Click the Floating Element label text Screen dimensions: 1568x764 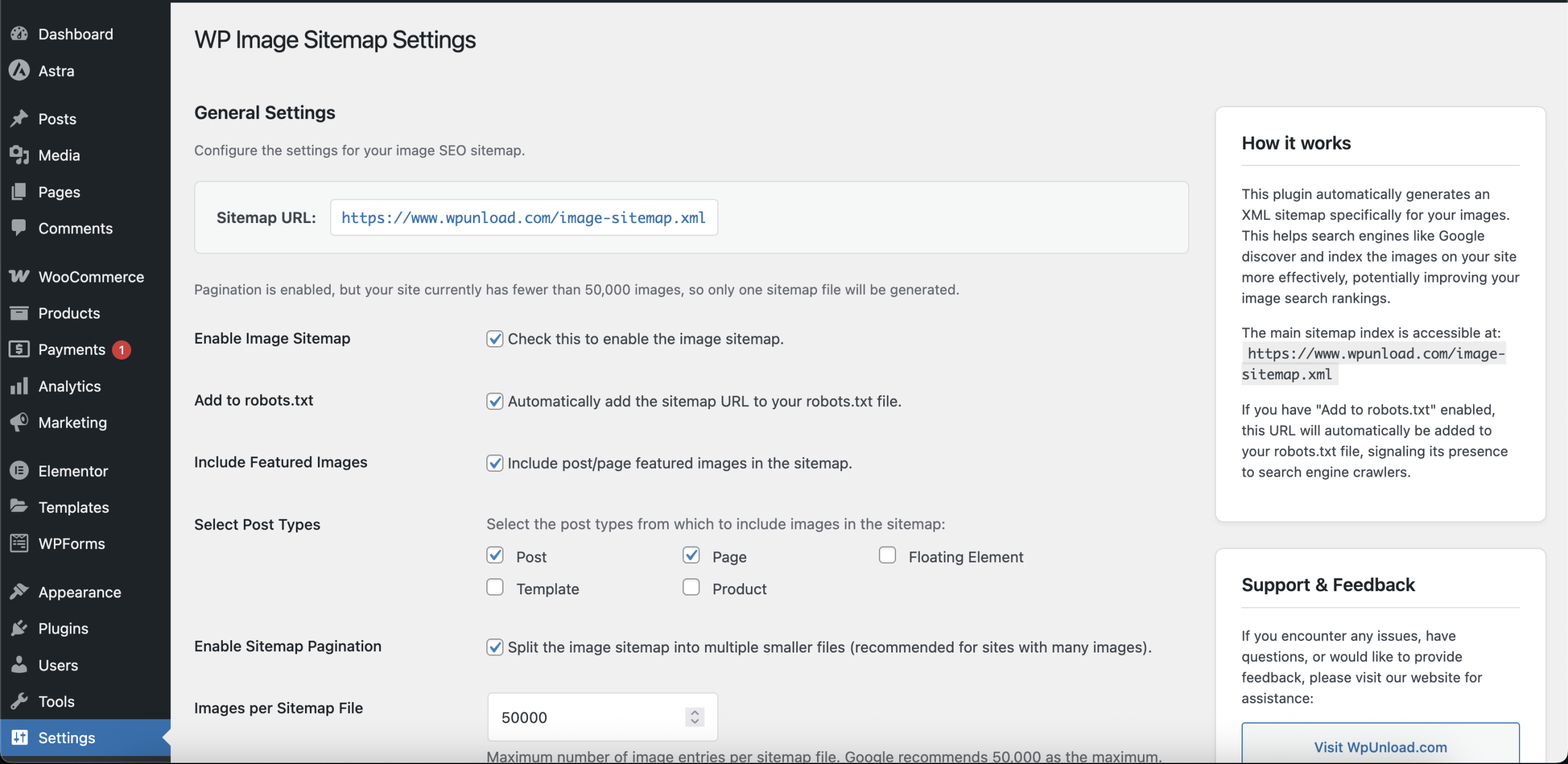pos(966,557)
